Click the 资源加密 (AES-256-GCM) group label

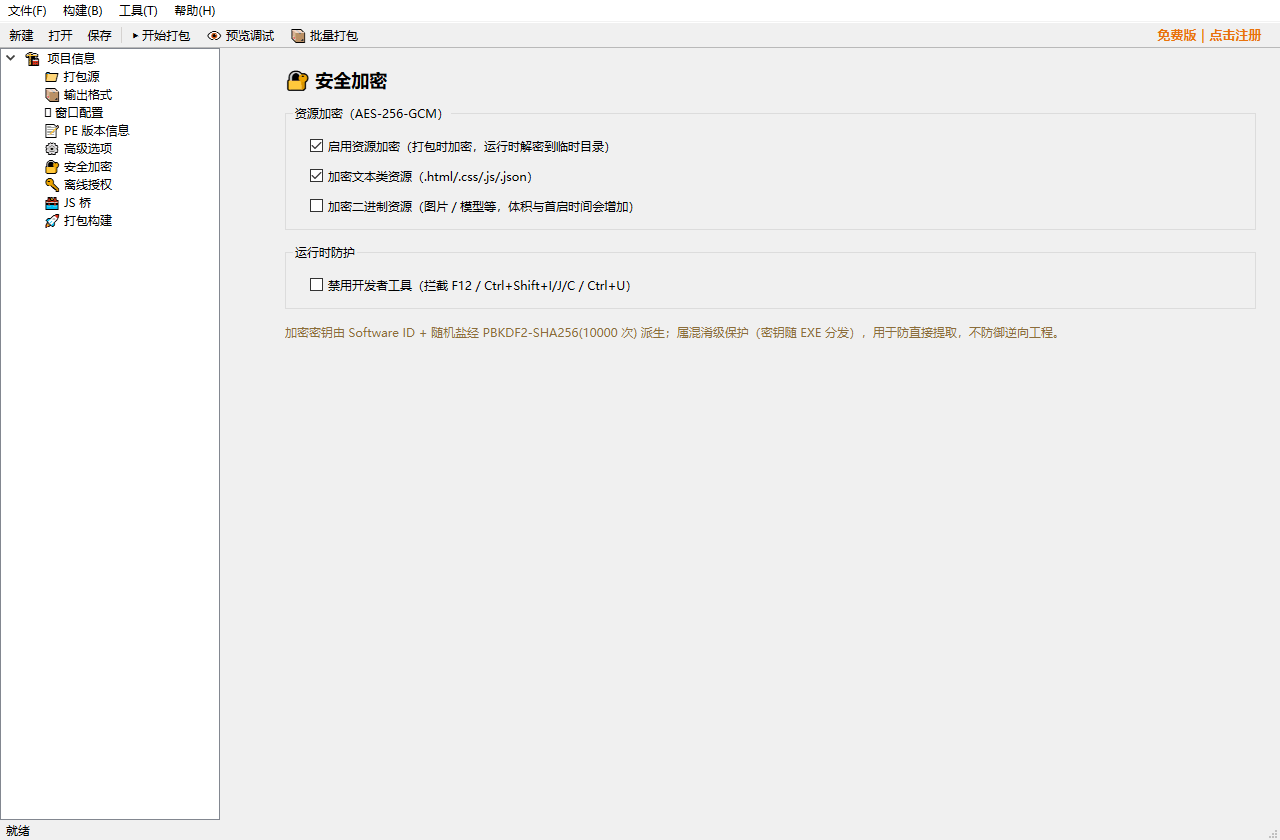pyautogui.click(x=368, y=114)
